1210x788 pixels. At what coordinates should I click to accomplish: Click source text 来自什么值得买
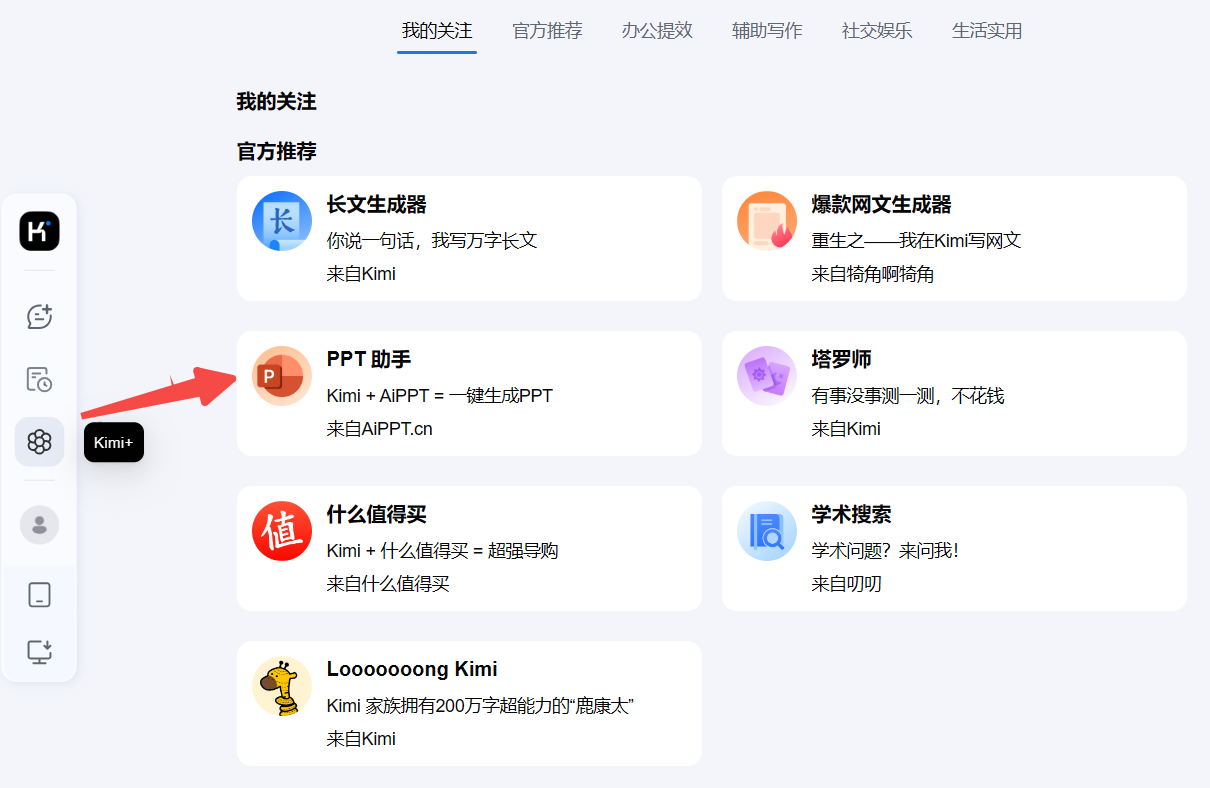pyautogui.click(x=388, y=584)
